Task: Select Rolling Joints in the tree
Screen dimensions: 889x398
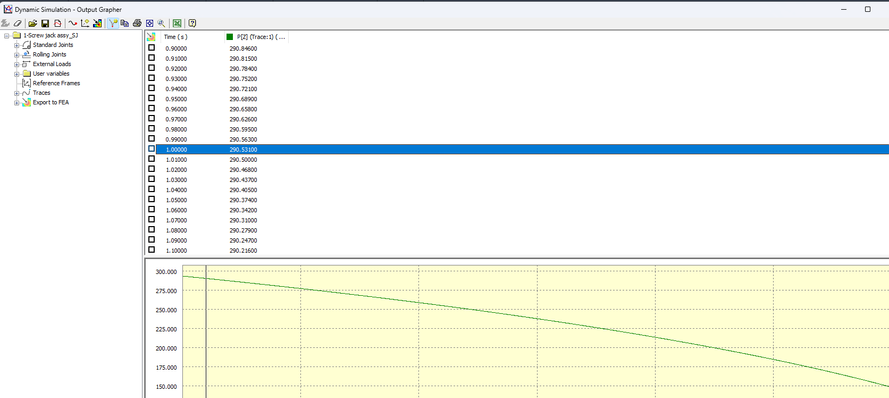Action: [49, 54]
